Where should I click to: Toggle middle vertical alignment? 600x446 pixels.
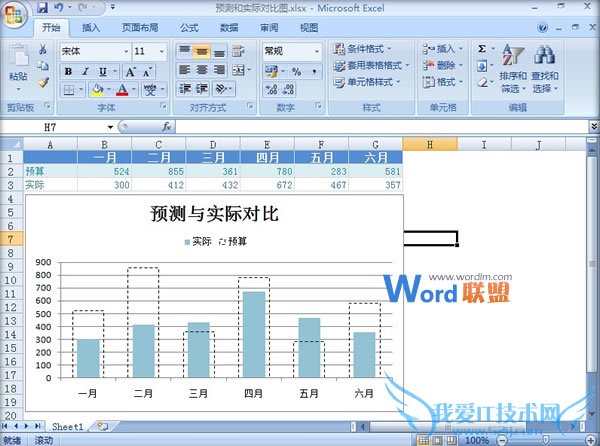pyautogui.click(x=202, y=51)
